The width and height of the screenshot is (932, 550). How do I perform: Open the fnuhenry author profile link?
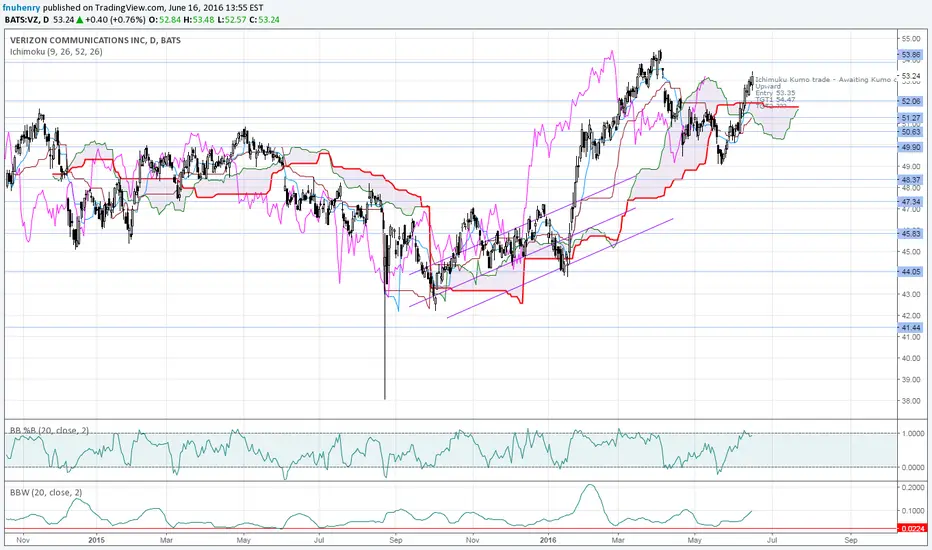click(21, 8)
